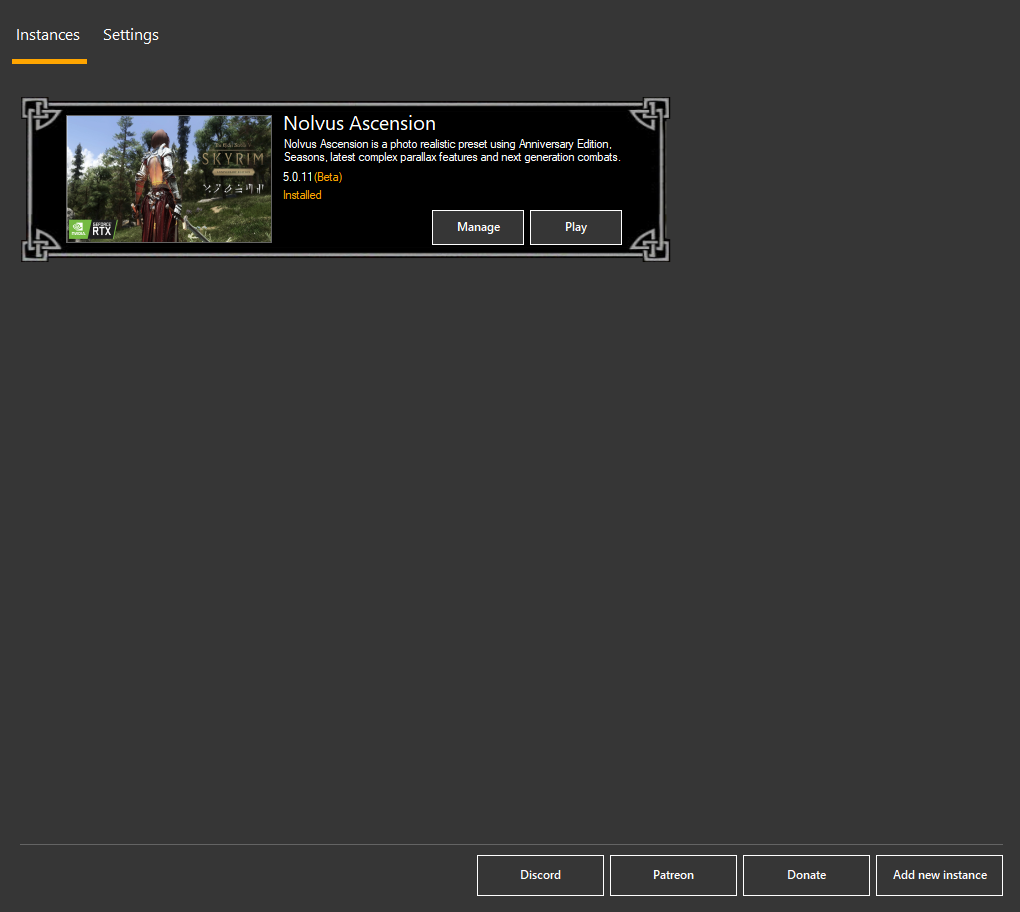Switch to the Instances tab
Screen dimensions: 1020x912
point(48,35)
